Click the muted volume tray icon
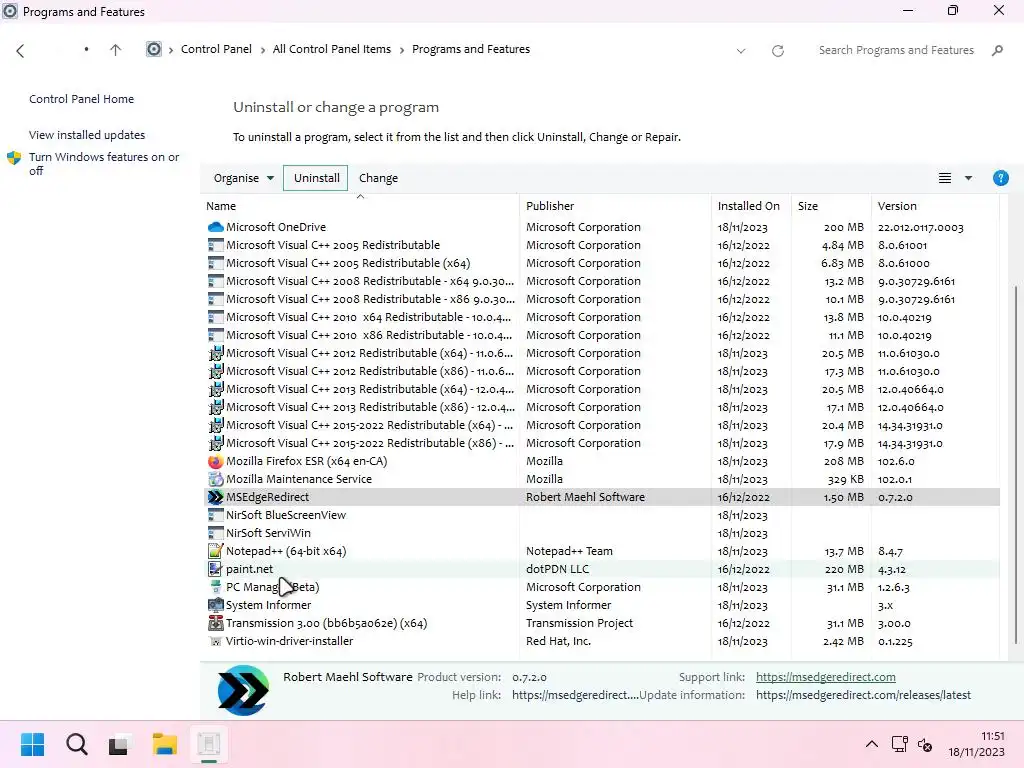 click(925, 744)
